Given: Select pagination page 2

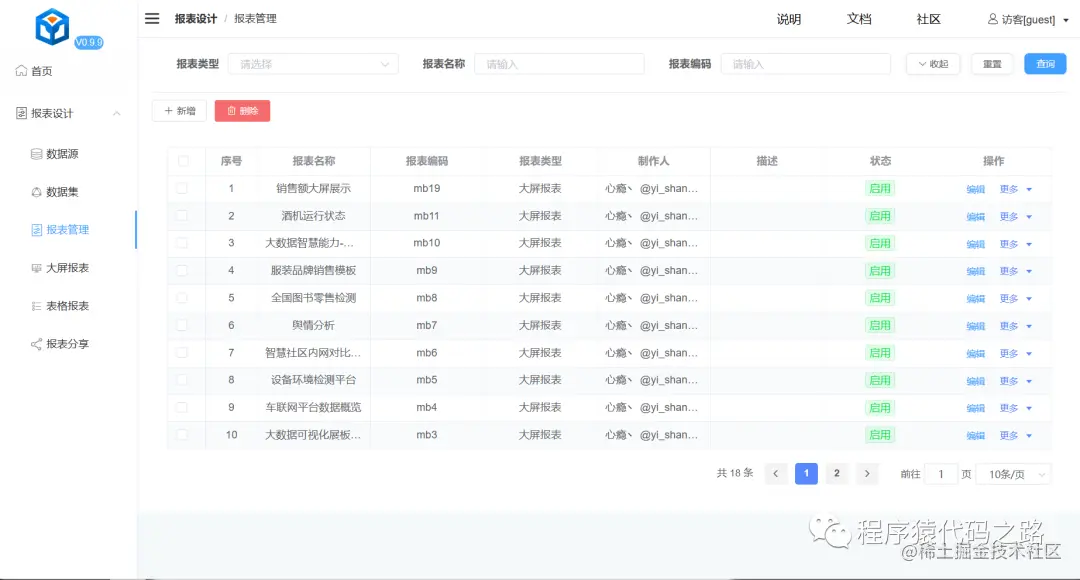Looking at the screenshot, I should (837, 474).
